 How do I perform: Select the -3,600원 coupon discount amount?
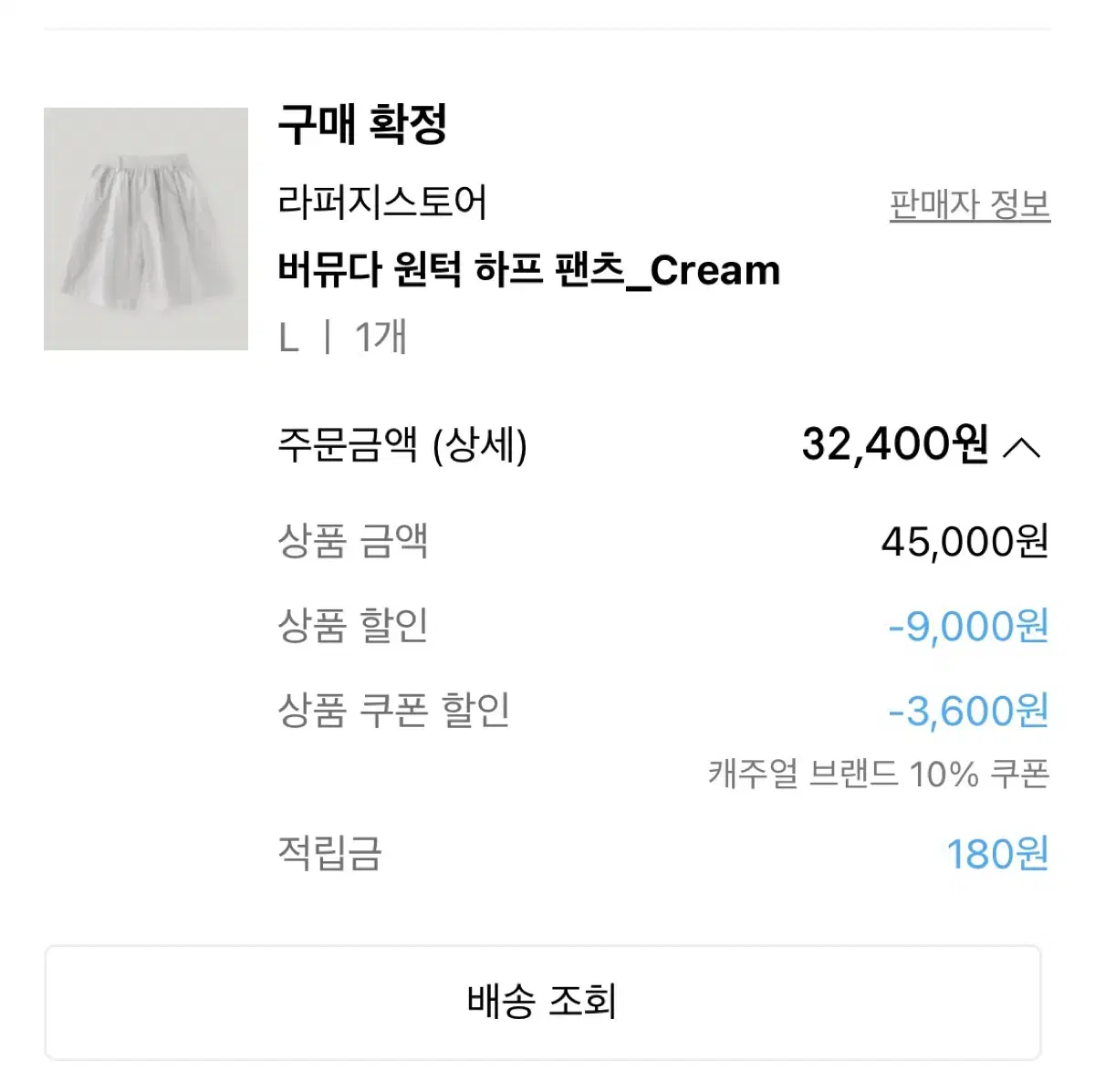pyautogui.click(x=968, y=711)
